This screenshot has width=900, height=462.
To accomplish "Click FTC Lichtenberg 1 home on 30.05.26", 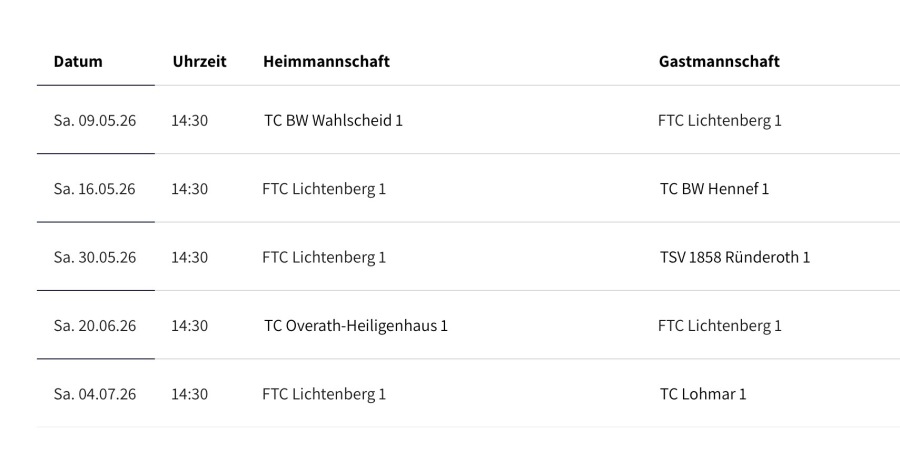I will (323, 257).
